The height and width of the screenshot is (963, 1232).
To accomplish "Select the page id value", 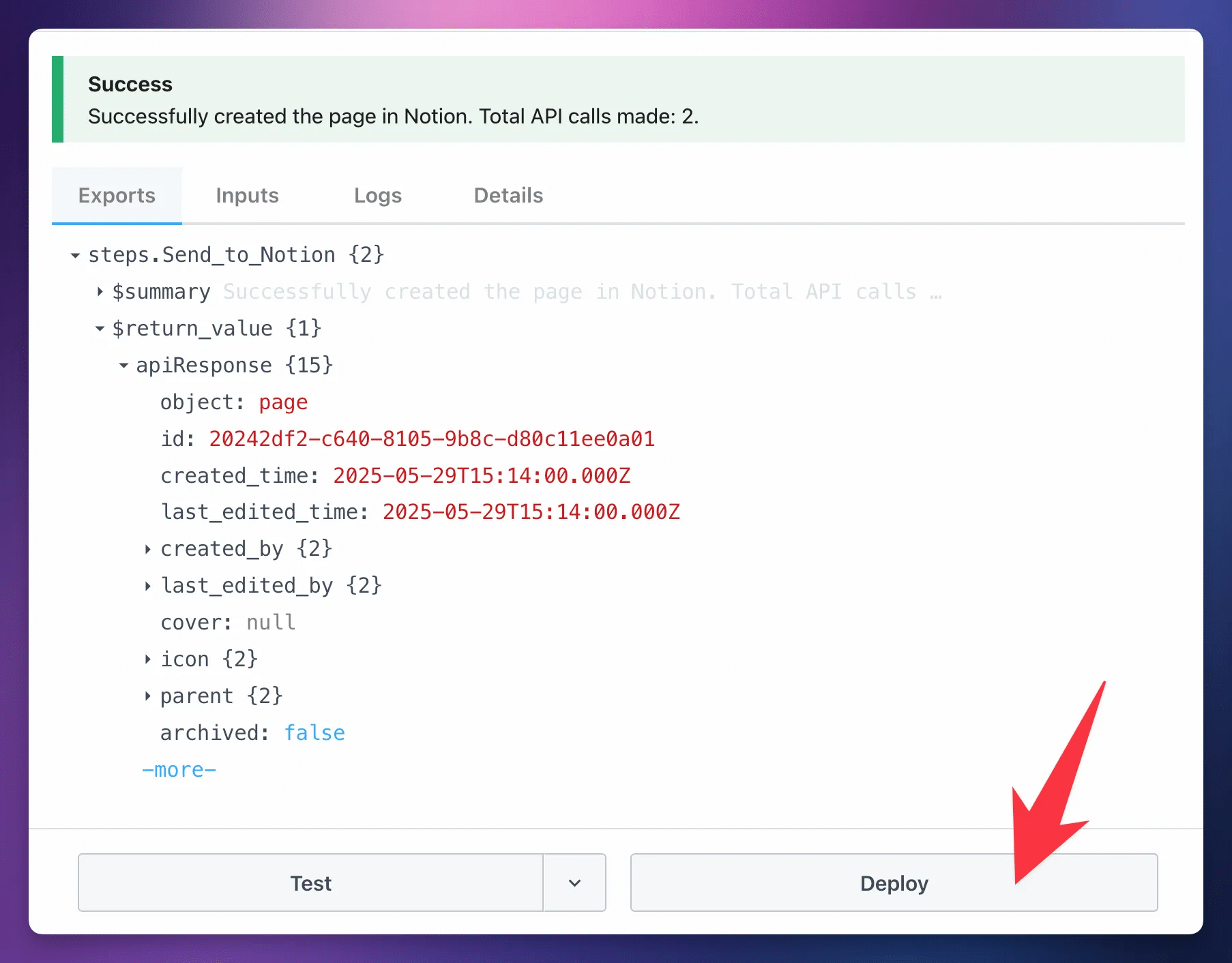I will point(432,439).
